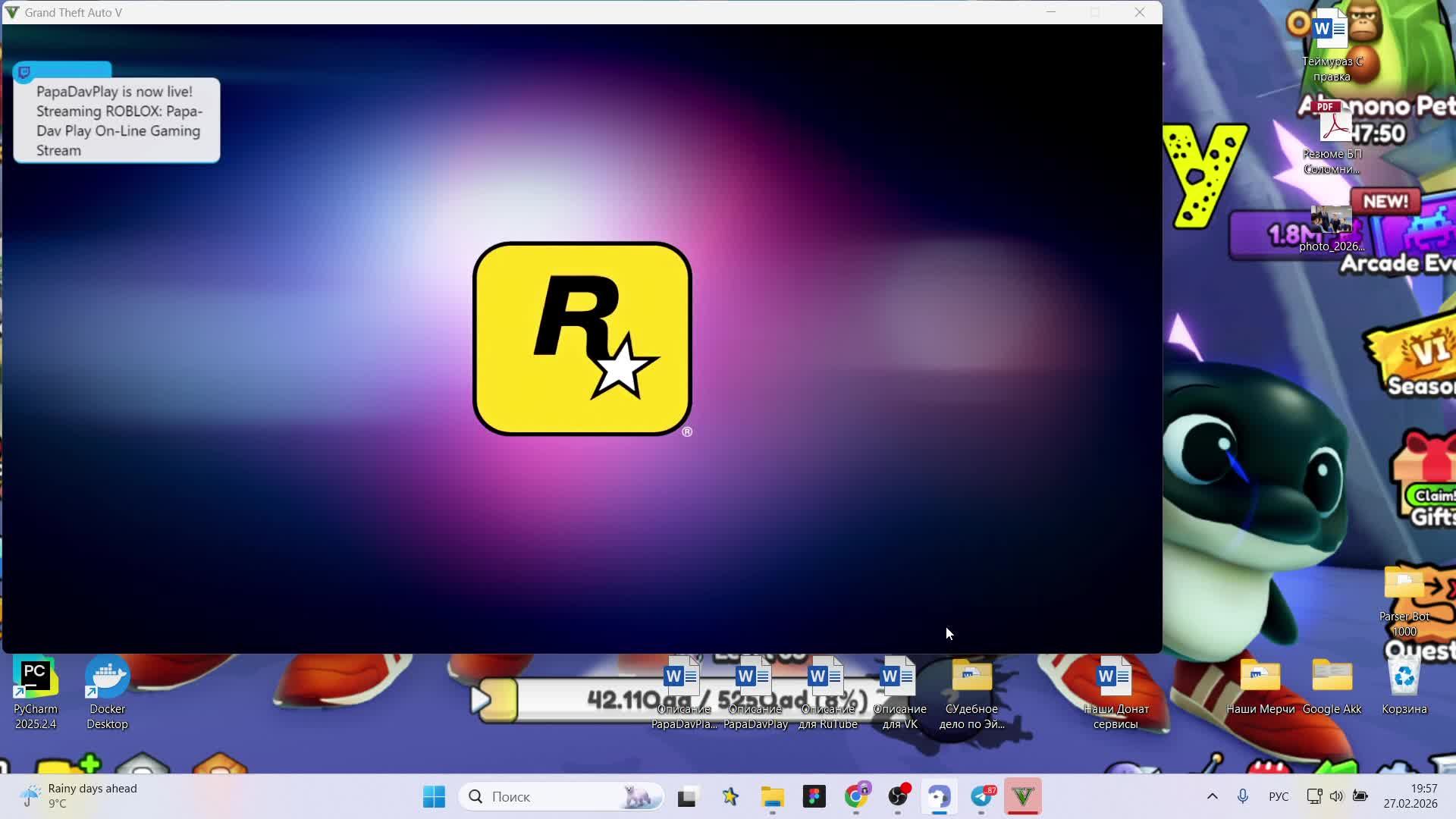Click the Task View taskbar button
Image resolution: width=1456 pixels, height=819 pixels.
click(x=687, y=796)
